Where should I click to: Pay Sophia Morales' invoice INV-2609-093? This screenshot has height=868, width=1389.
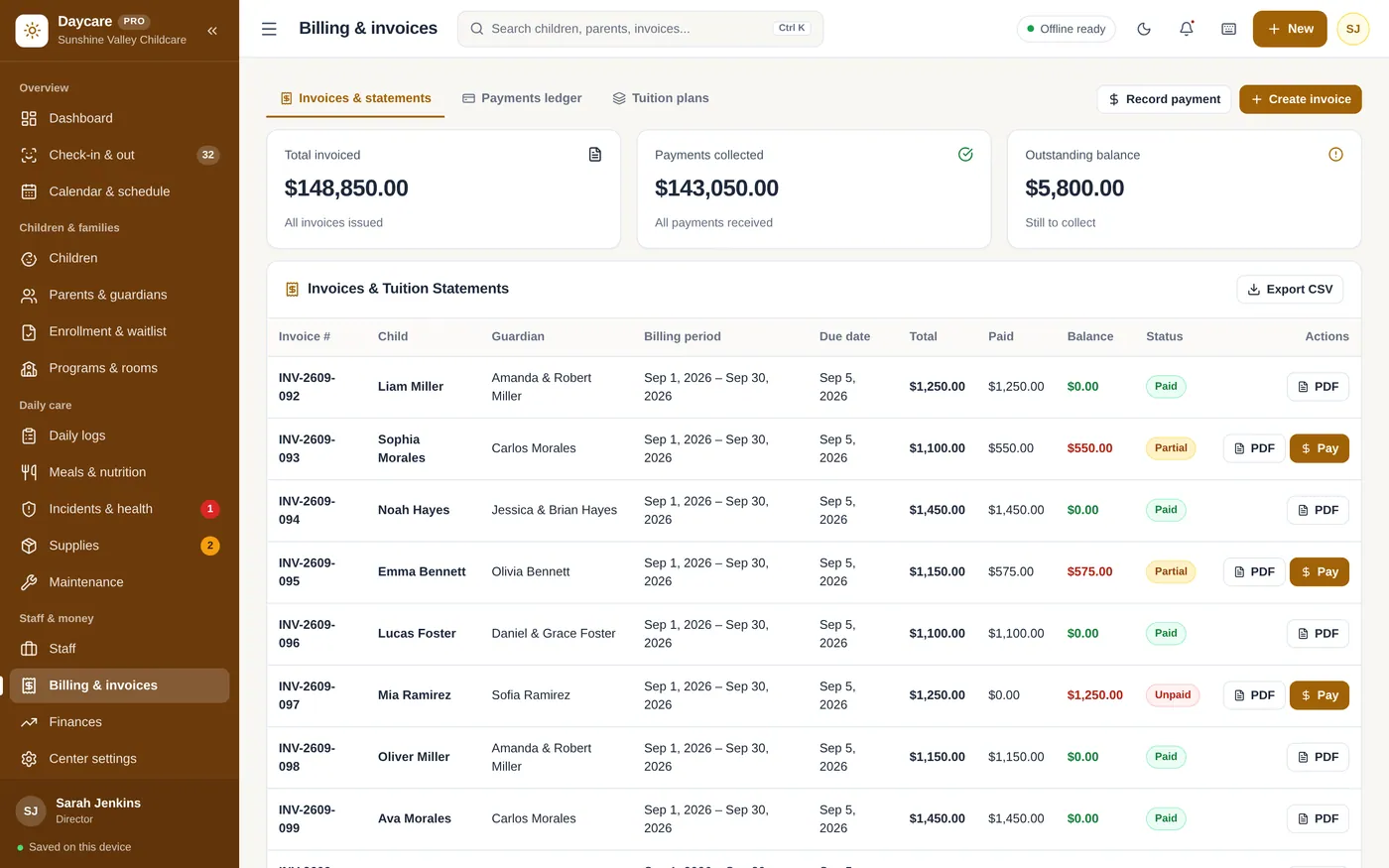(x=1319, y=448)
